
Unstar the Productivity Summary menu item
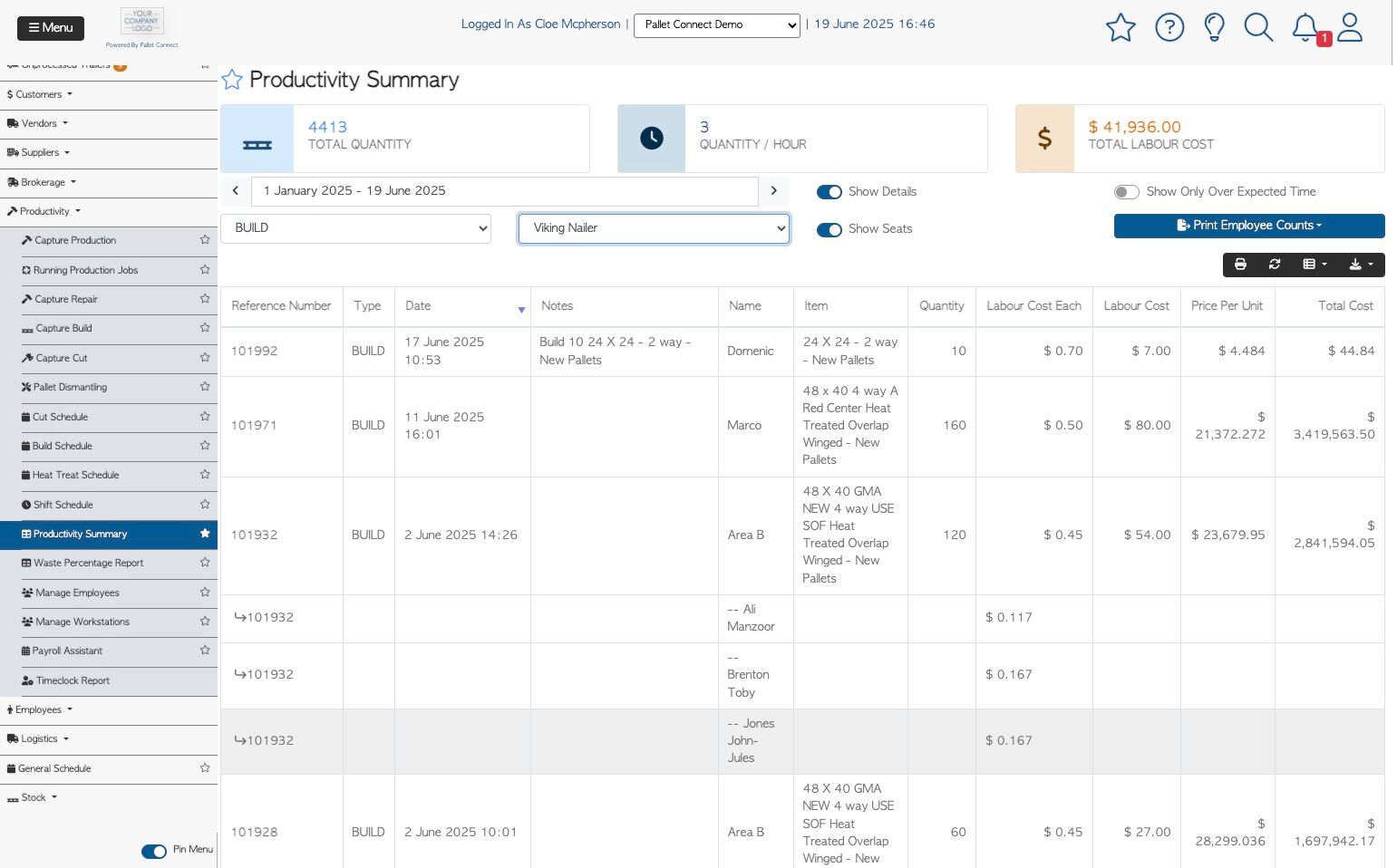pyautogui.click(x=205, y=534)
